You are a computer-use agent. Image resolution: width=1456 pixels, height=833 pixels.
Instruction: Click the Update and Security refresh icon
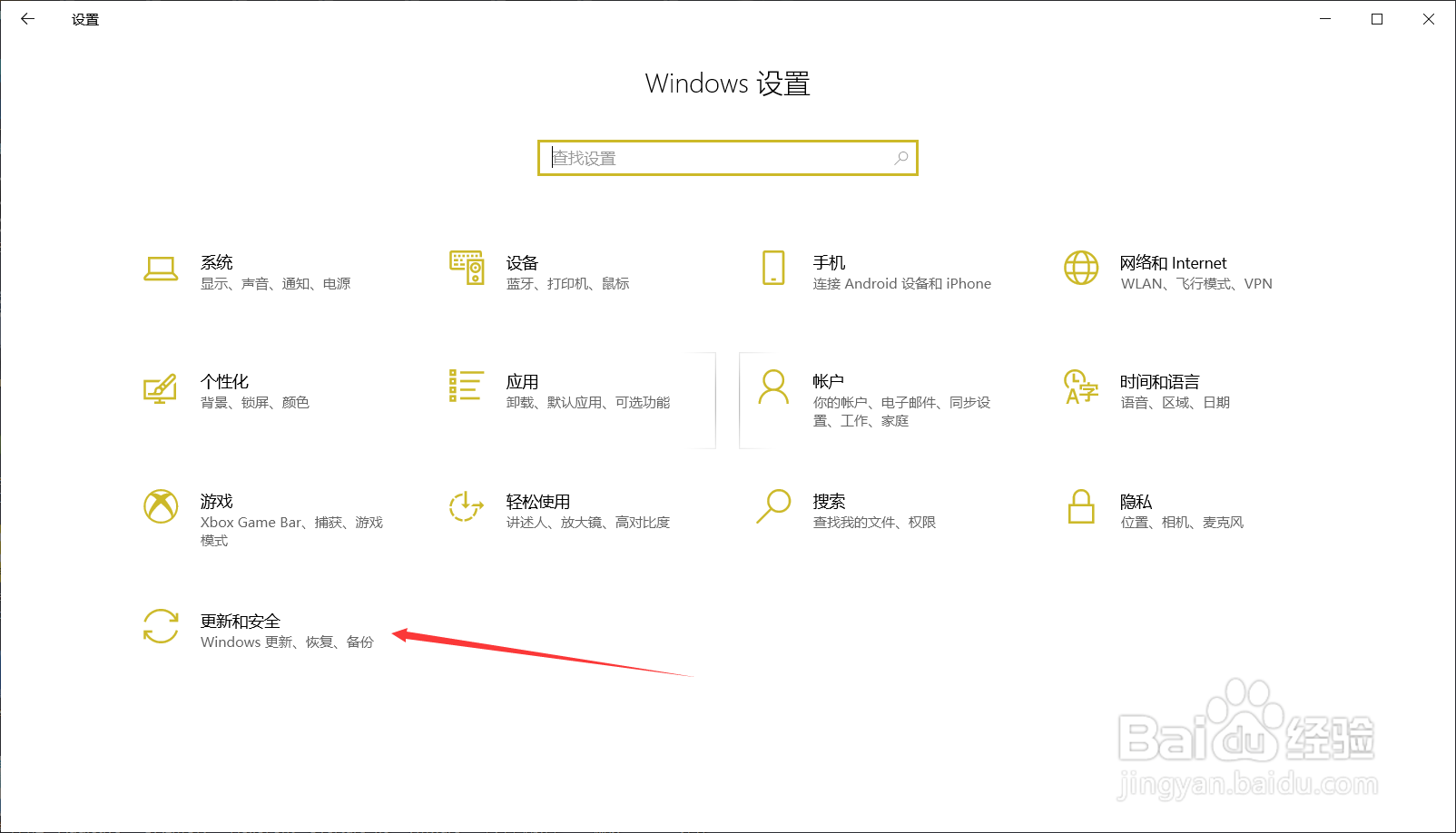[161, 626]
